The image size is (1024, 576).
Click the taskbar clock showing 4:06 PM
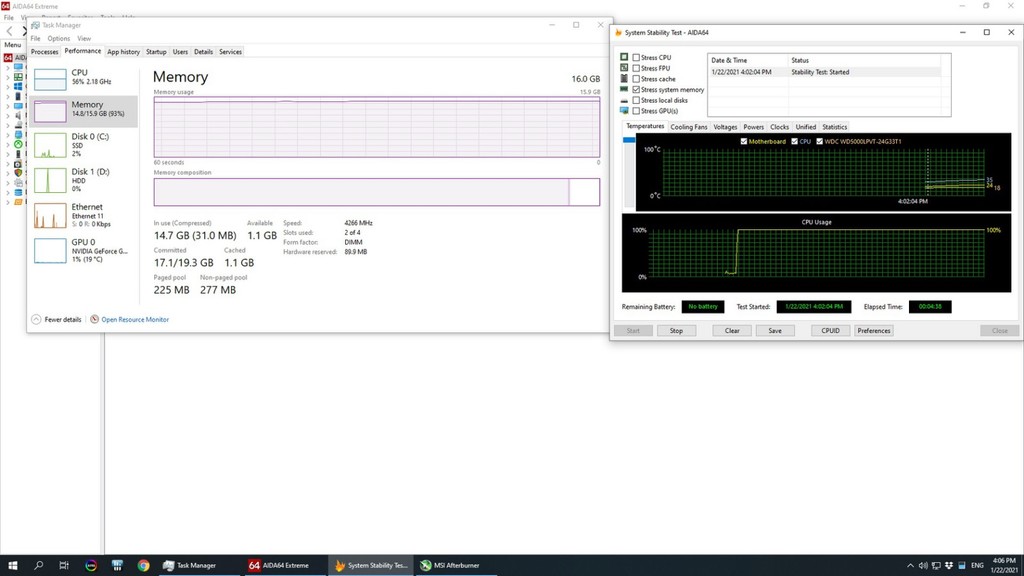(1004, 566)
